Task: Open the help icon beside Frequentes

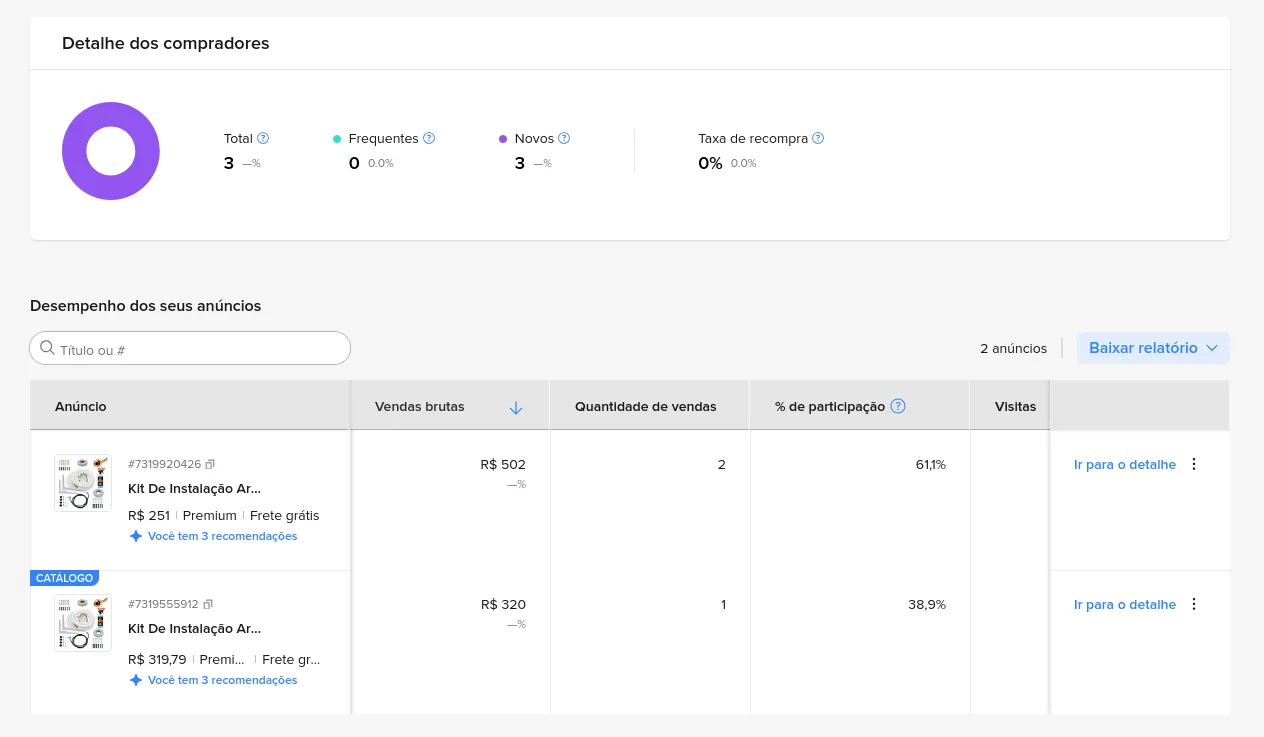Action: 429,139
